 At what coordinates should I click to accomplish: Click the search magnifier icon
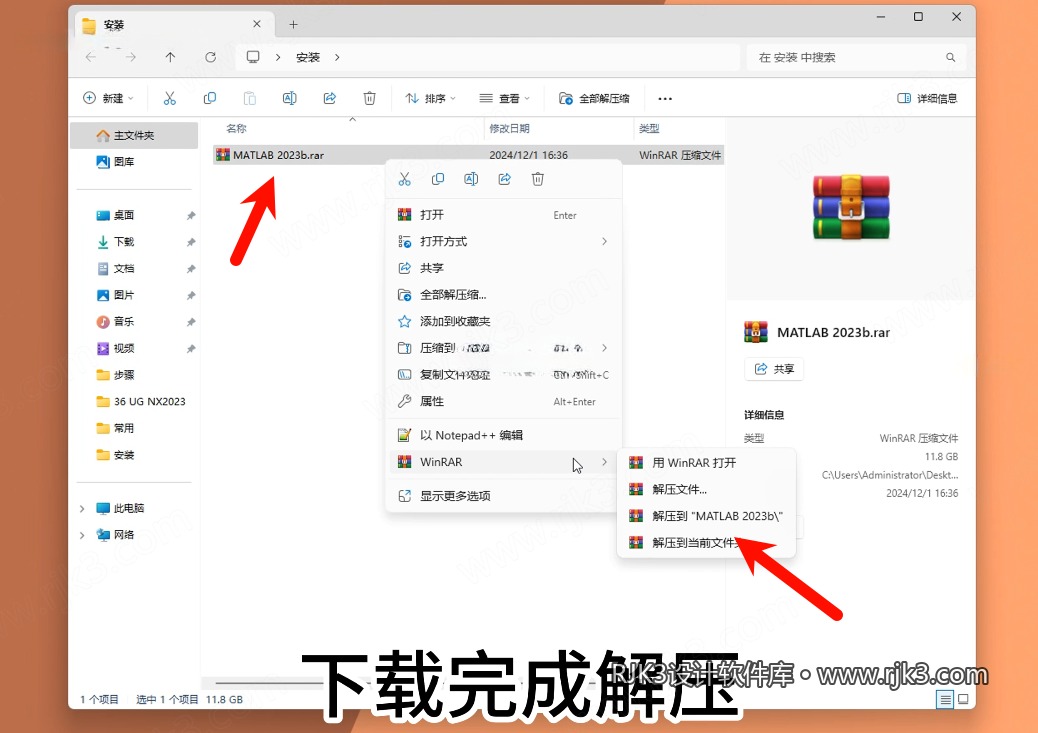(951, 58)
